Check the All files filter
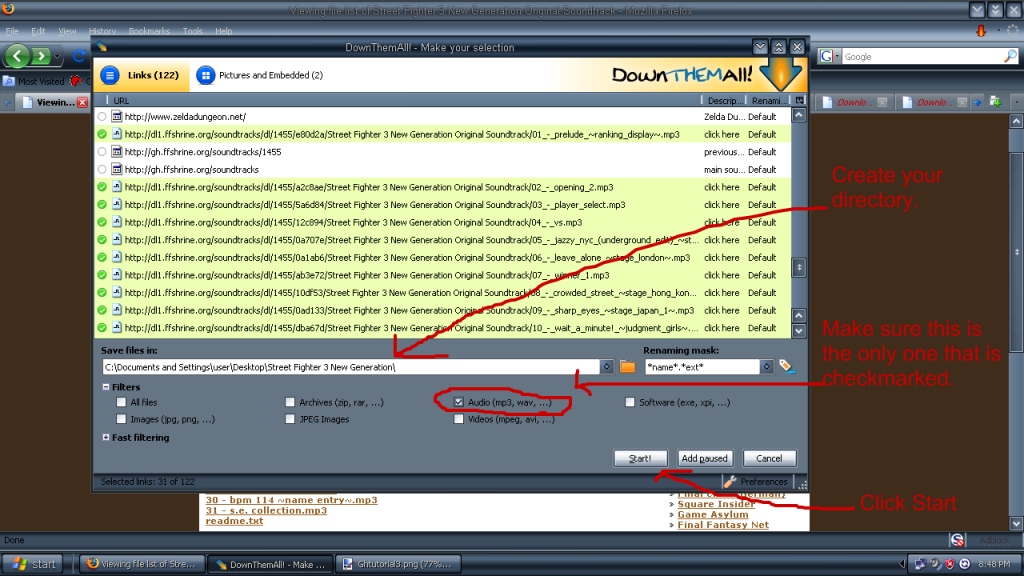Viewport: 1024px width, 576px height. (121, 402)
